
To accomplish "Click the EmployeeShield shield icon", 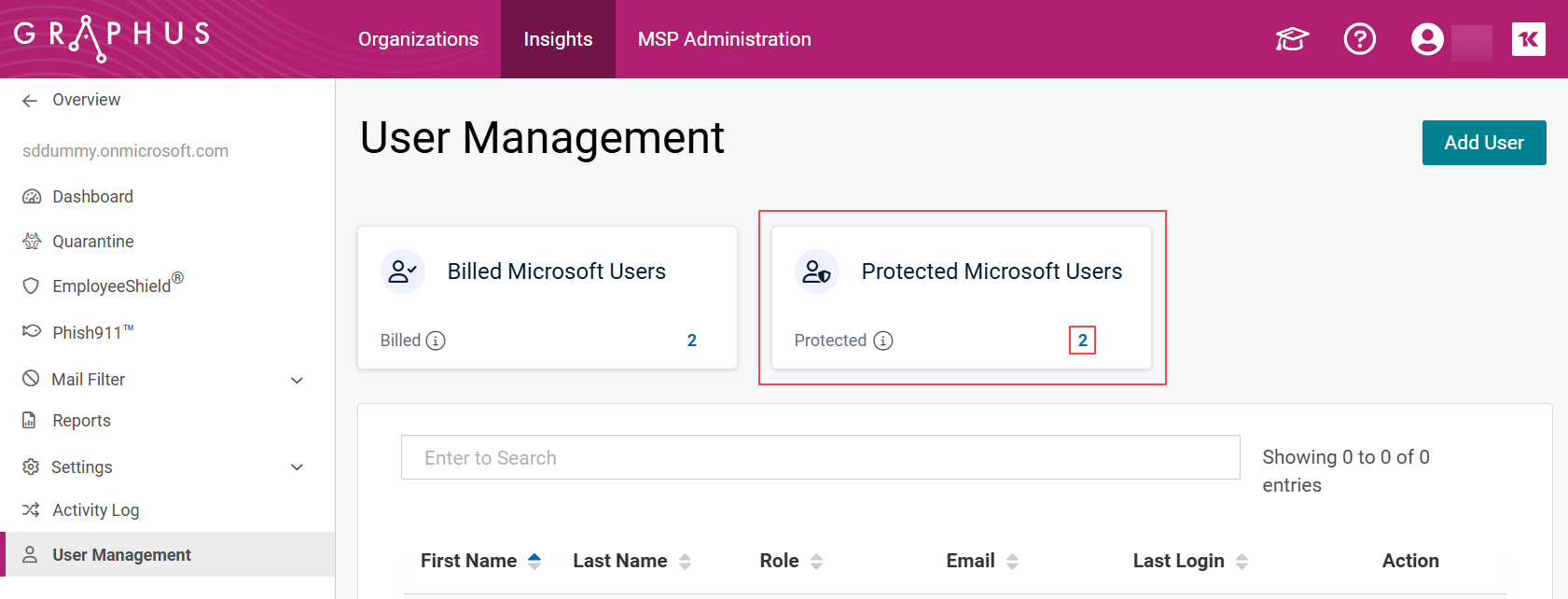I will tap(31, 286).
